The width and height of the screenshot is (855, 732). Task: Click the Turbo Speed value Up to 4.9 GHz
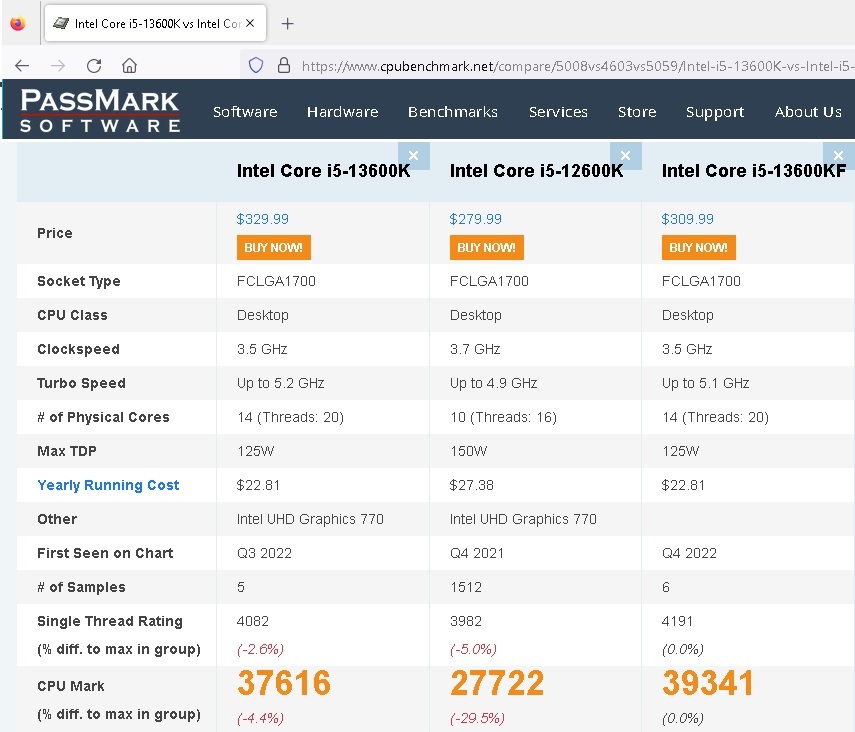pyautogui.click(x=493, y=383)
